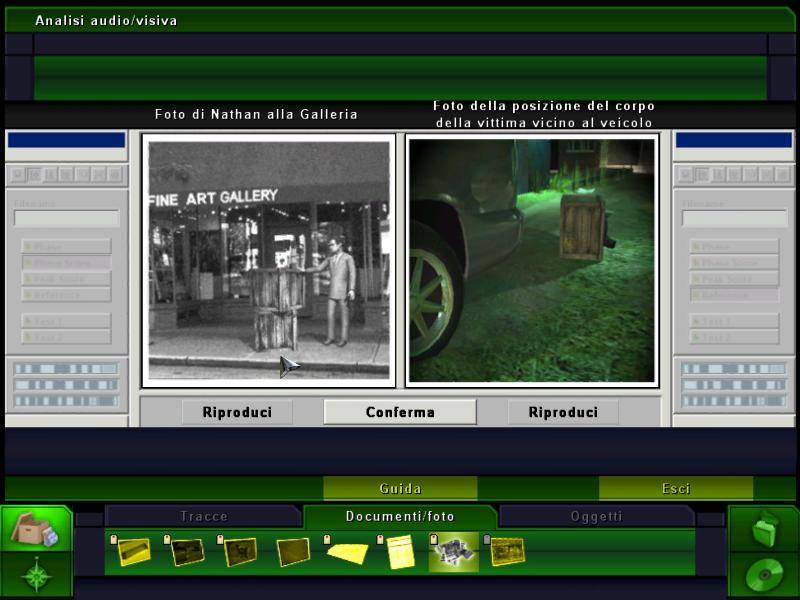Open the green case folder icon
Screen dimensions: 800x600
[x=763, y=528]
